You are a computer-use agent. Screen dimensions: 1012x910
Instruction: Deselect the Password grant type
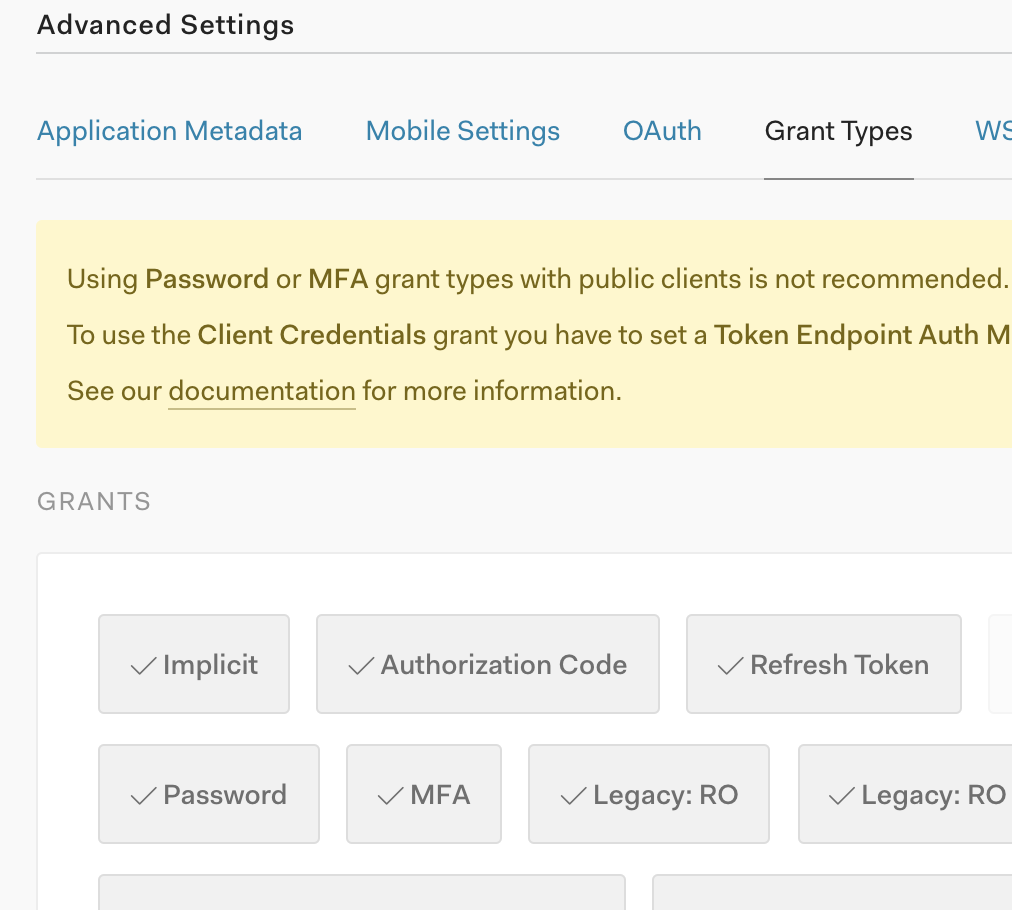(x=209, y=794)
